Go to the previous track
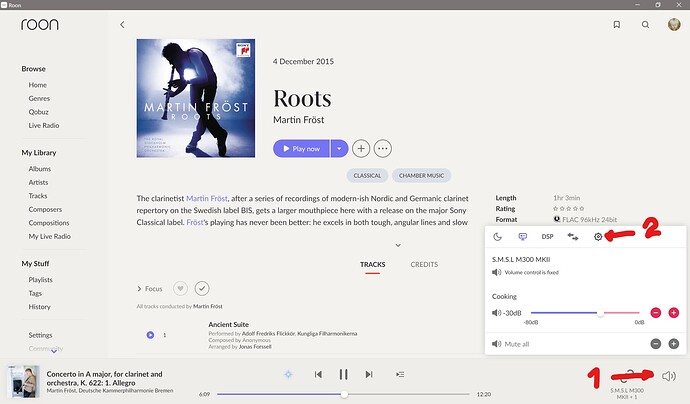Screen dimensions: 690x404 tap(318, 375)
